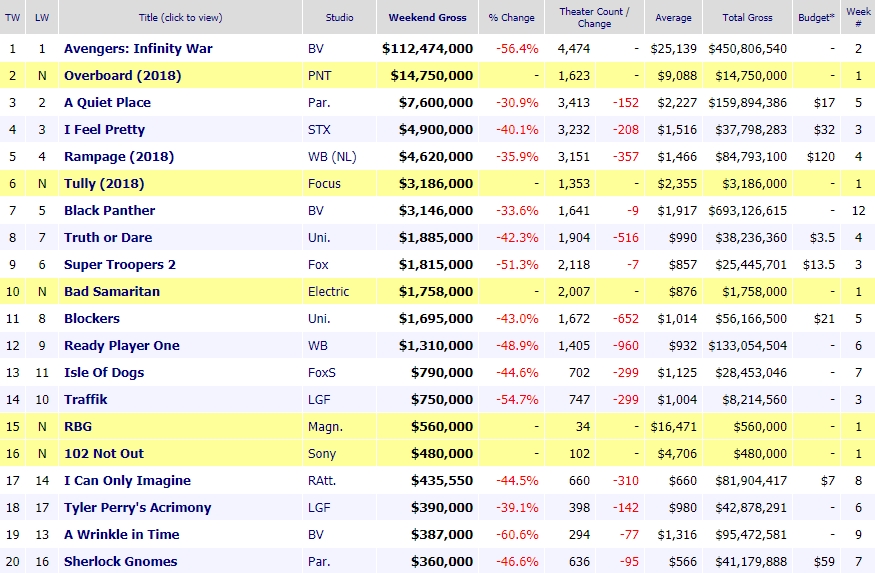Open the Rampage (2018) title link
Viewport: 875px width, 573px height.
pyautogui.click(x=119, y=156)
